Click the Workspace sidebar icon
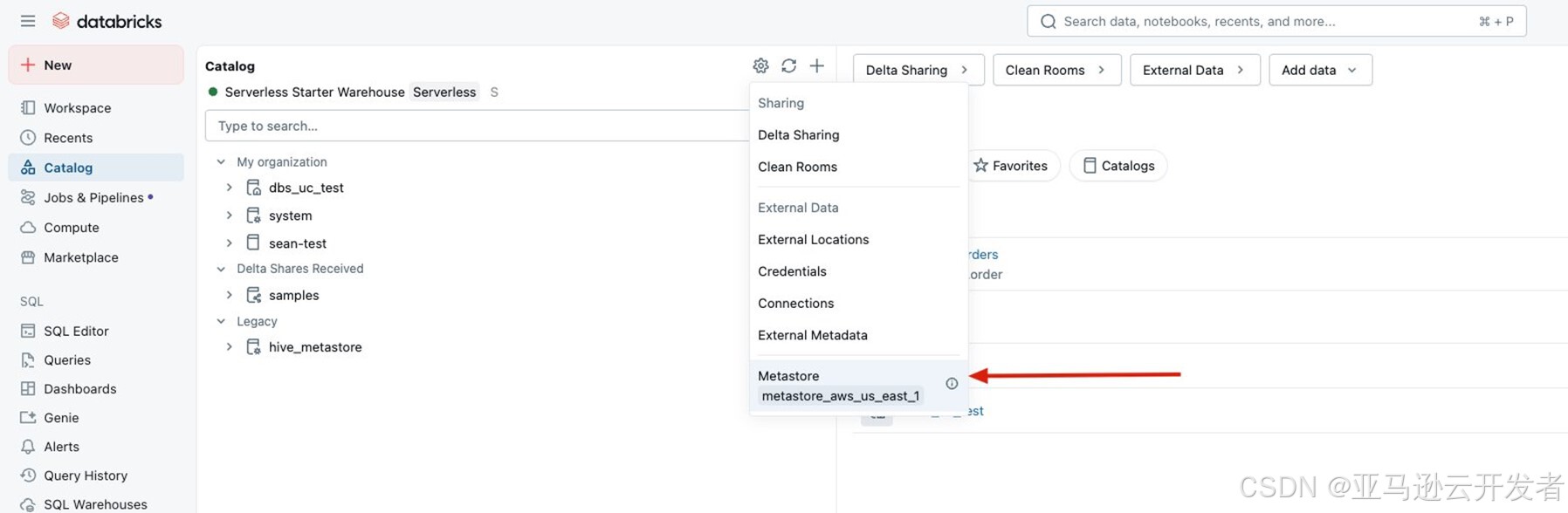Viewport: 1568px width, 513px height. pyautogui.click(x=28, y=107)
